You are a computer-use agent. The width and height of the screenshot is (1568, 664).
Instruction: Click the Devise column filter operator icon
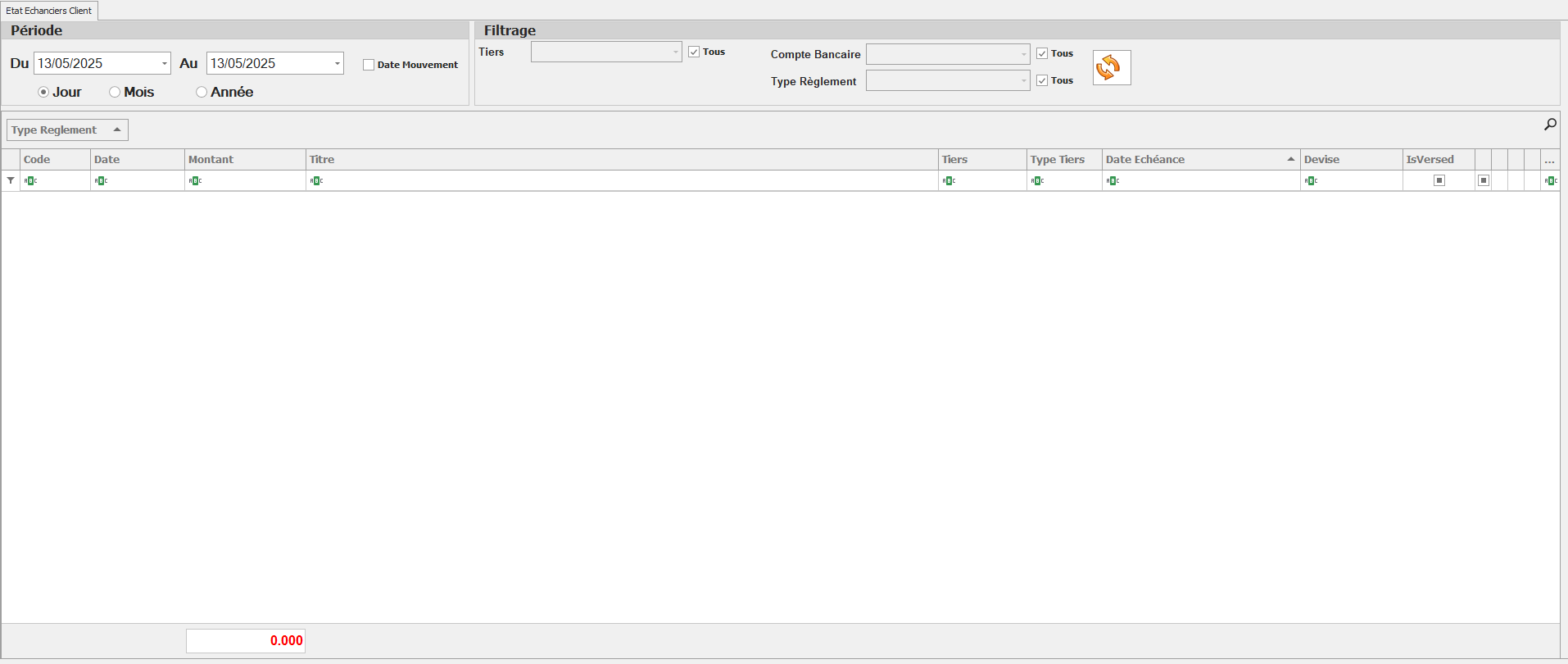coord(1311,180)
